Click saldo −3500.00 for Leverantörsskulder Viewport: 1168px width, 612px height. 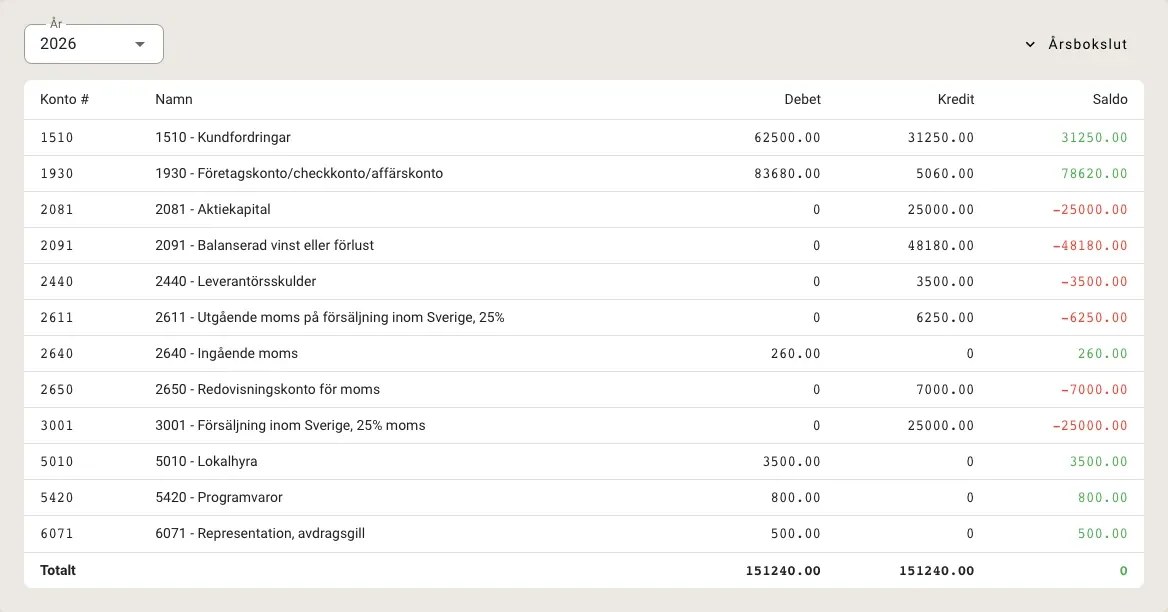pyautogui.click(x=1094, y=281)
